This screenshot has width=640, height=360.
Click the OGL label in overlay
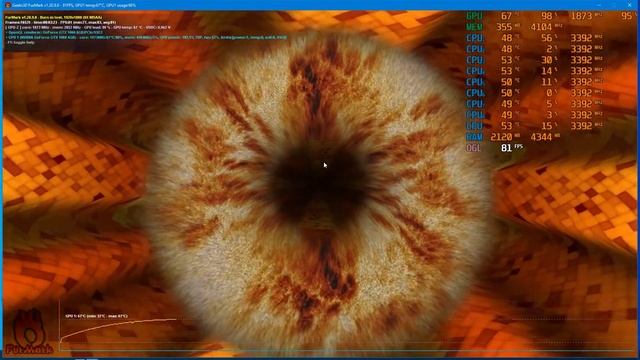point(473,148)
